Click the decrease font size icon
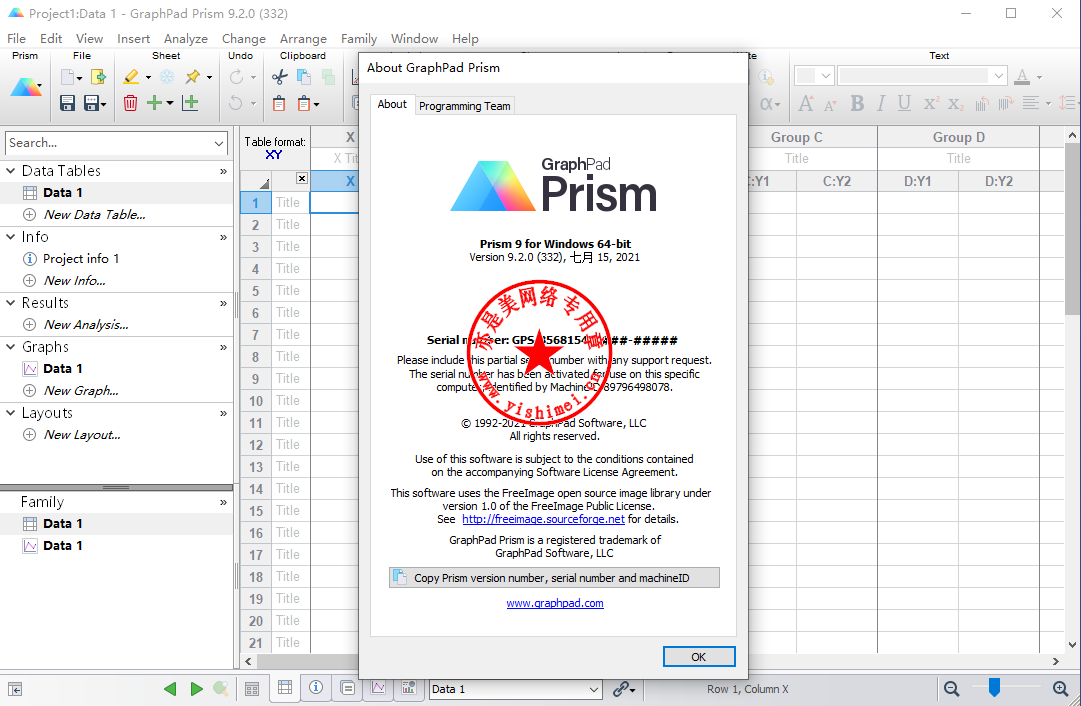 (830, 104)
